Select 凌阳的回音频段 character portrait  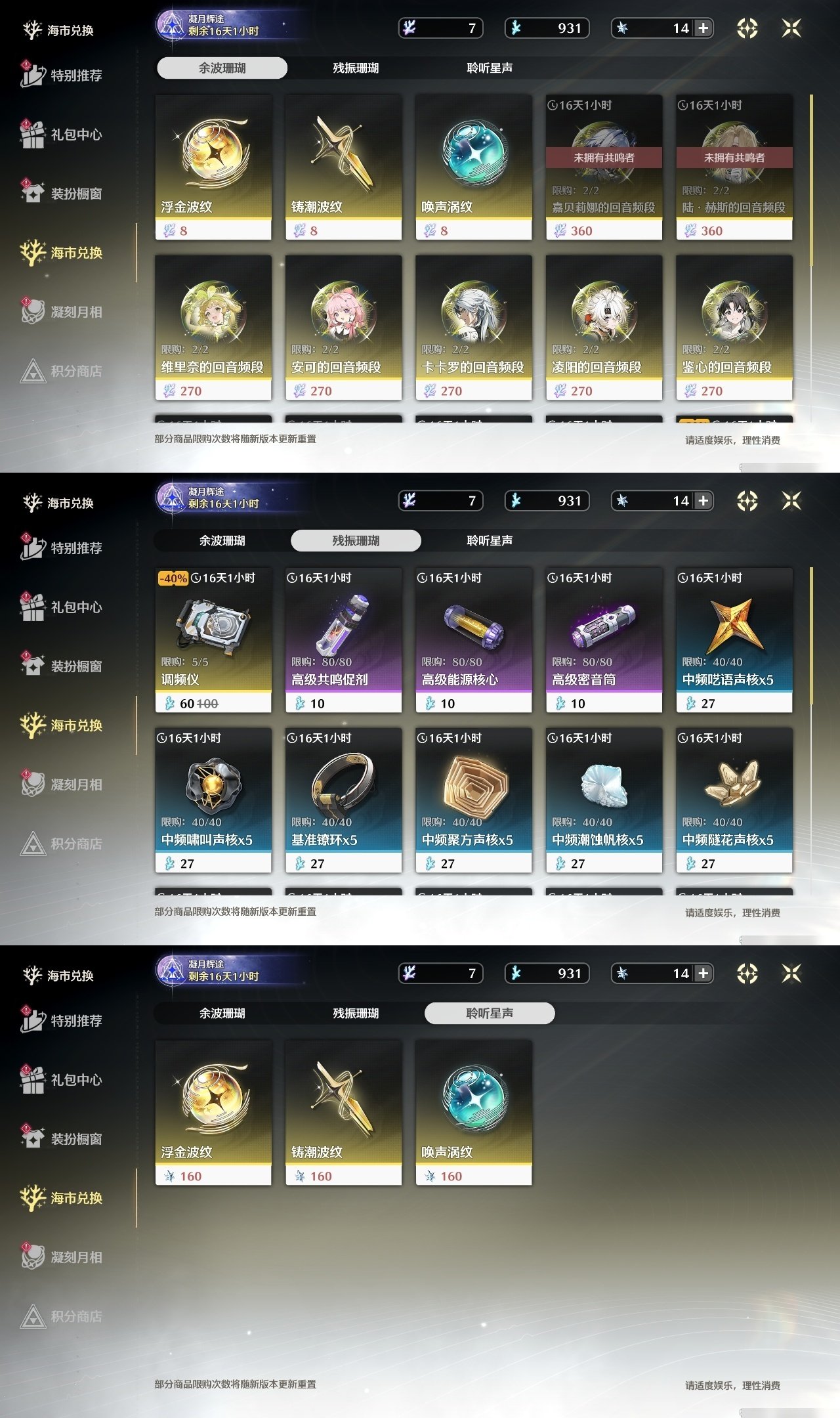[x=604, y=328]
